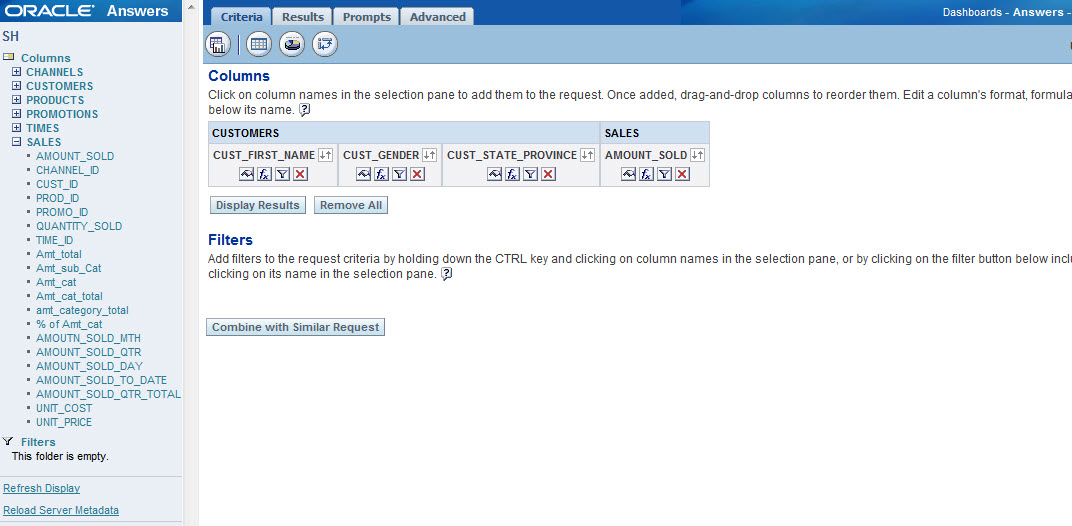Viewport: 1072px width, 526px height.
Task: Open Dashboards link in top bar
Action: [x=972, y=12]
